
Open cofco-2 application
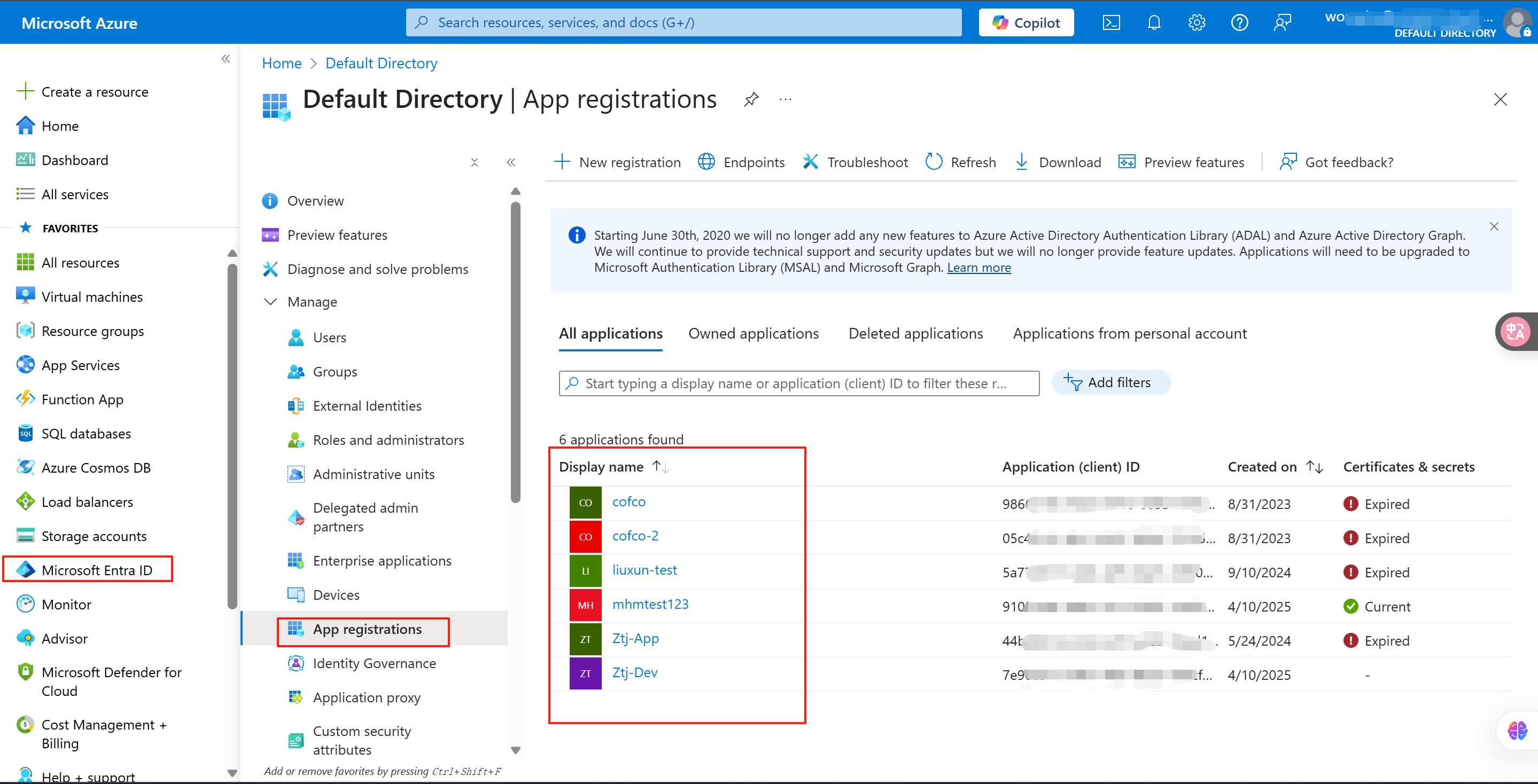pyautogui.click(x=635, y=536)
